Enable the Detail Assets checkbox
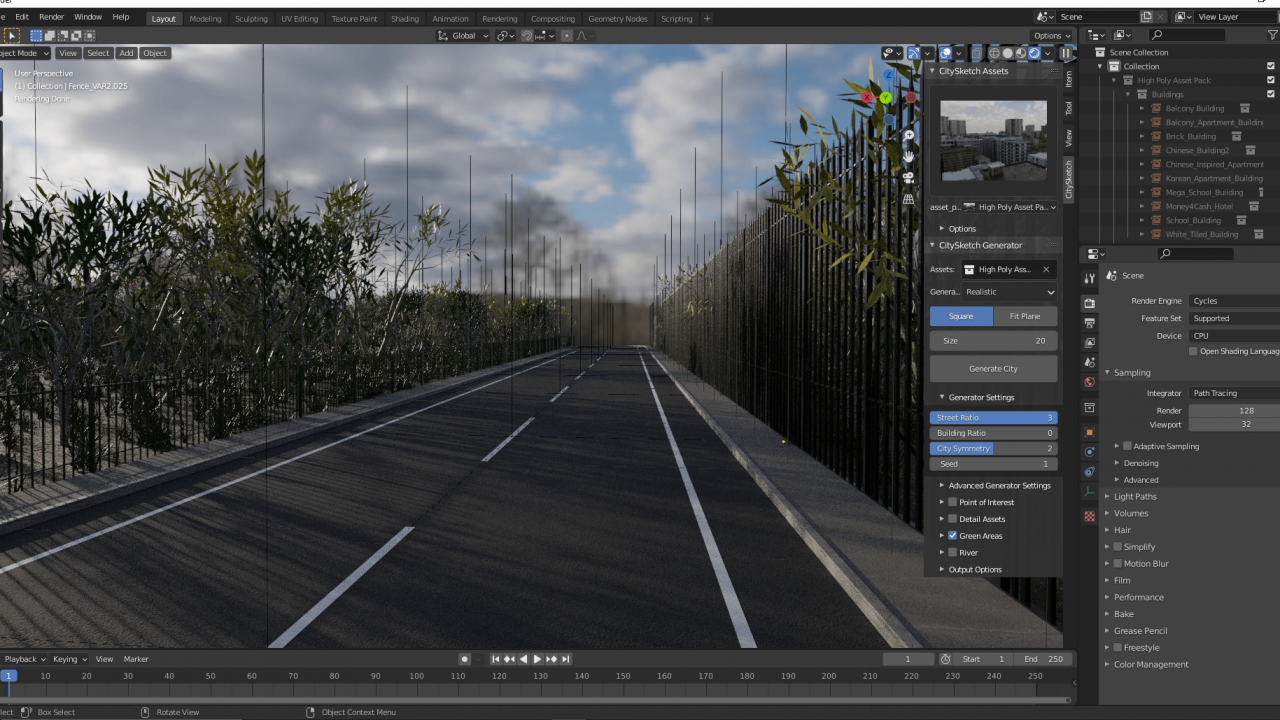The width and height of the screenshot is (1280, 720). (x=952, y=519)
